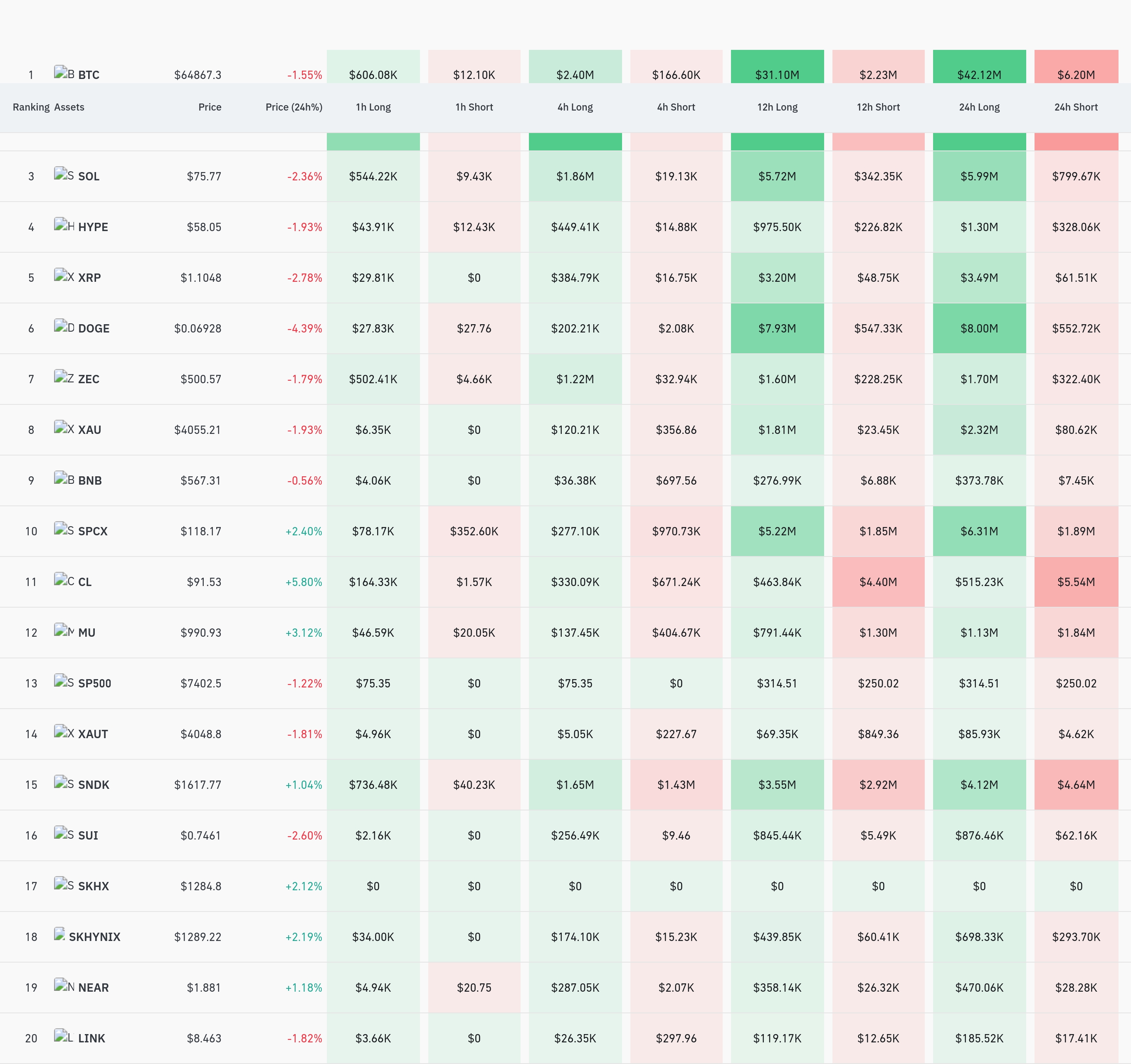Click the NEAR asset icon
The image size is (1131, 1064).
click(x=64, y=985)
